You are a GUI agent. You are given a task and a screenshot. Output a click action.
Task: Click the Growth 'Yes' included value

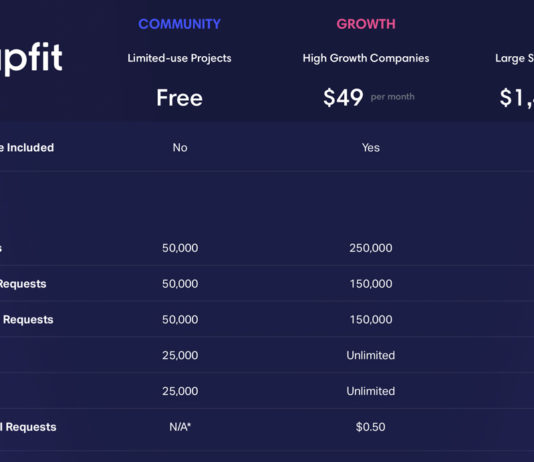point(371,148)
